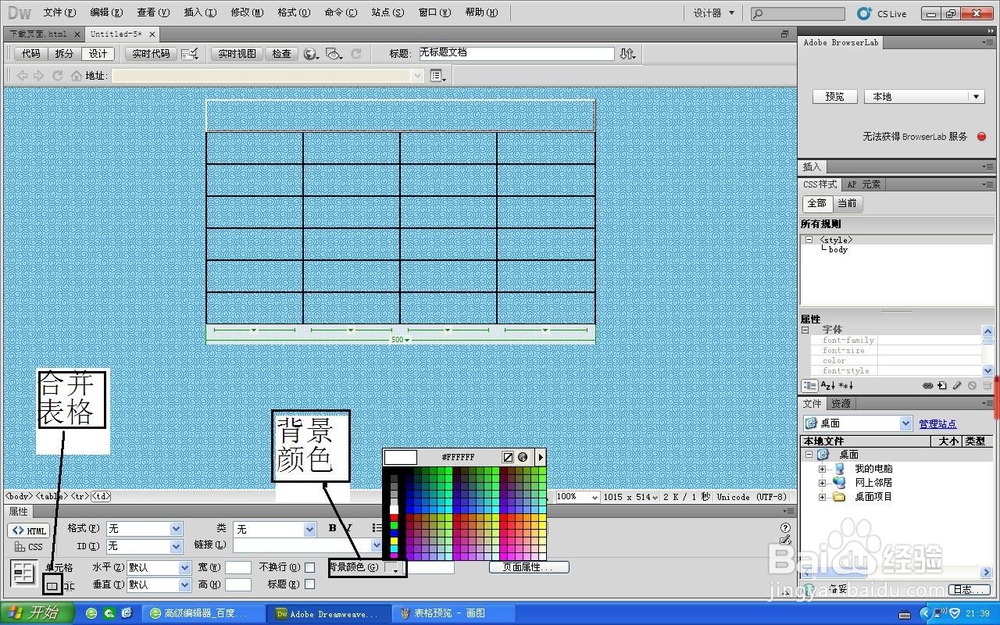Viewport: 1000px width, 625px height.
Task: Click the document title (标题) input field
Action: click(x=517, y=54)
